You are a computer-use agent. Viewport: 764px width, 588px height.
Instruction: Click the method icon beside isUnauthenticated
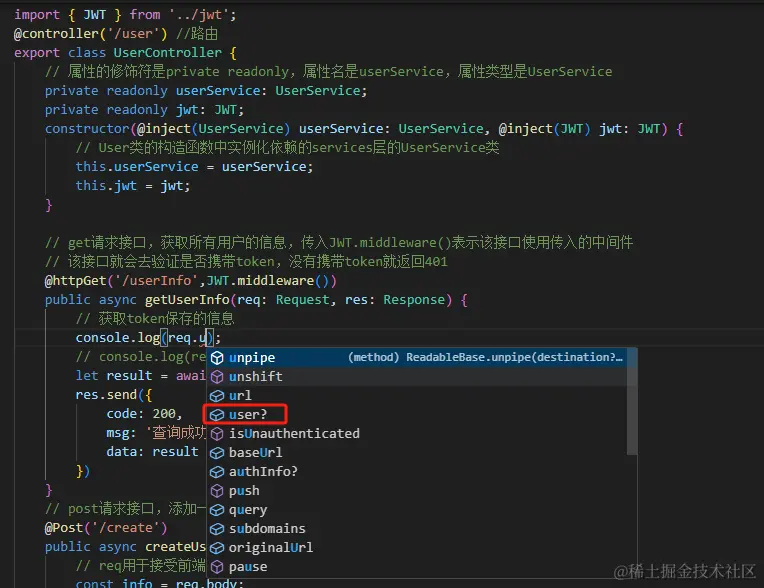[x=217, y=434]
